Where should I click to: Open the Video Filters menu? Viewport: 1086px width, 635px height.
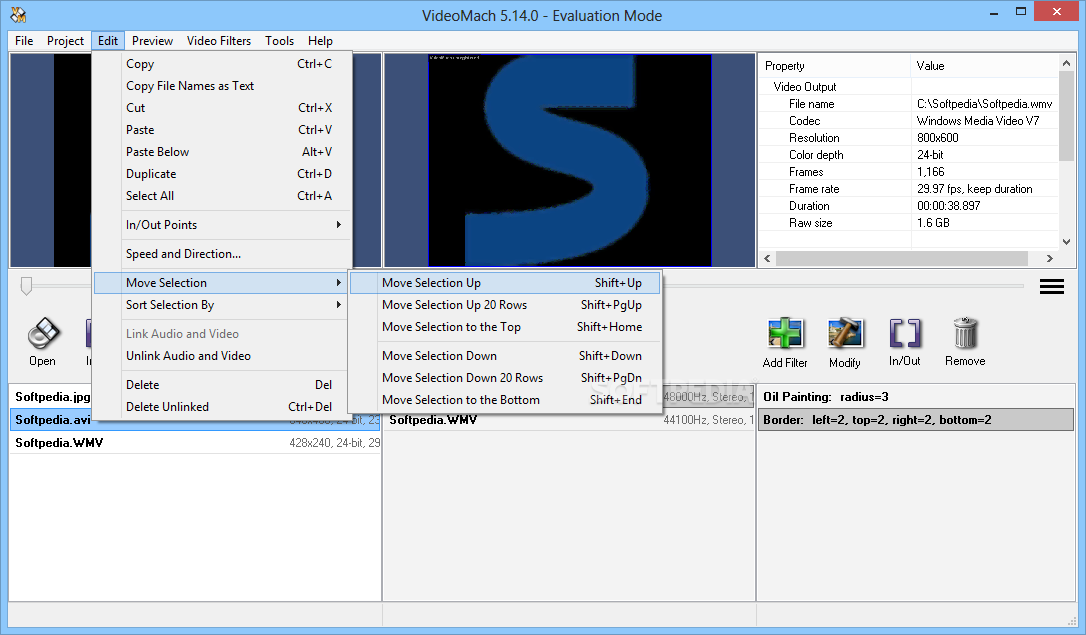[219, 41]
